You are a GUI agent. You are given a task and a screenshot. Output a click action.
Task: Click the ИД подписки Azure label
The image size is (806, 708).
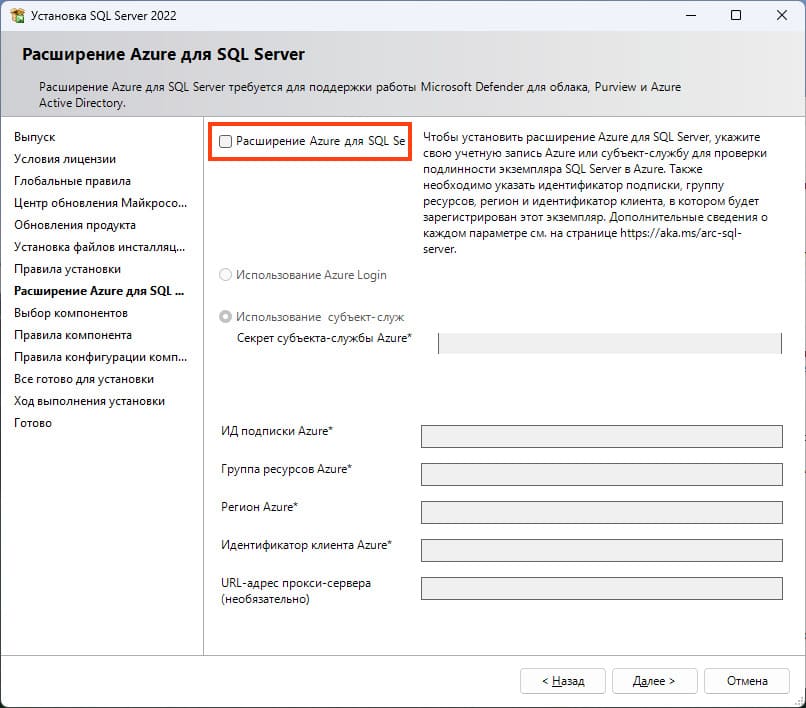277,431
